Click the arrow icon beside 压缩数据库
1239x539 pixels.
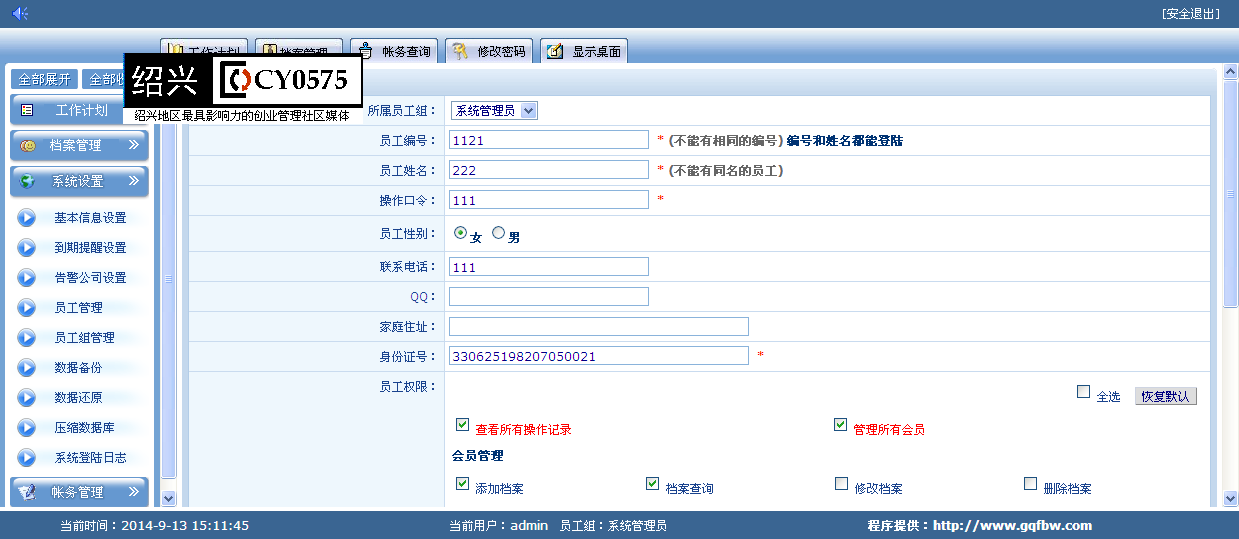(27, 427)
